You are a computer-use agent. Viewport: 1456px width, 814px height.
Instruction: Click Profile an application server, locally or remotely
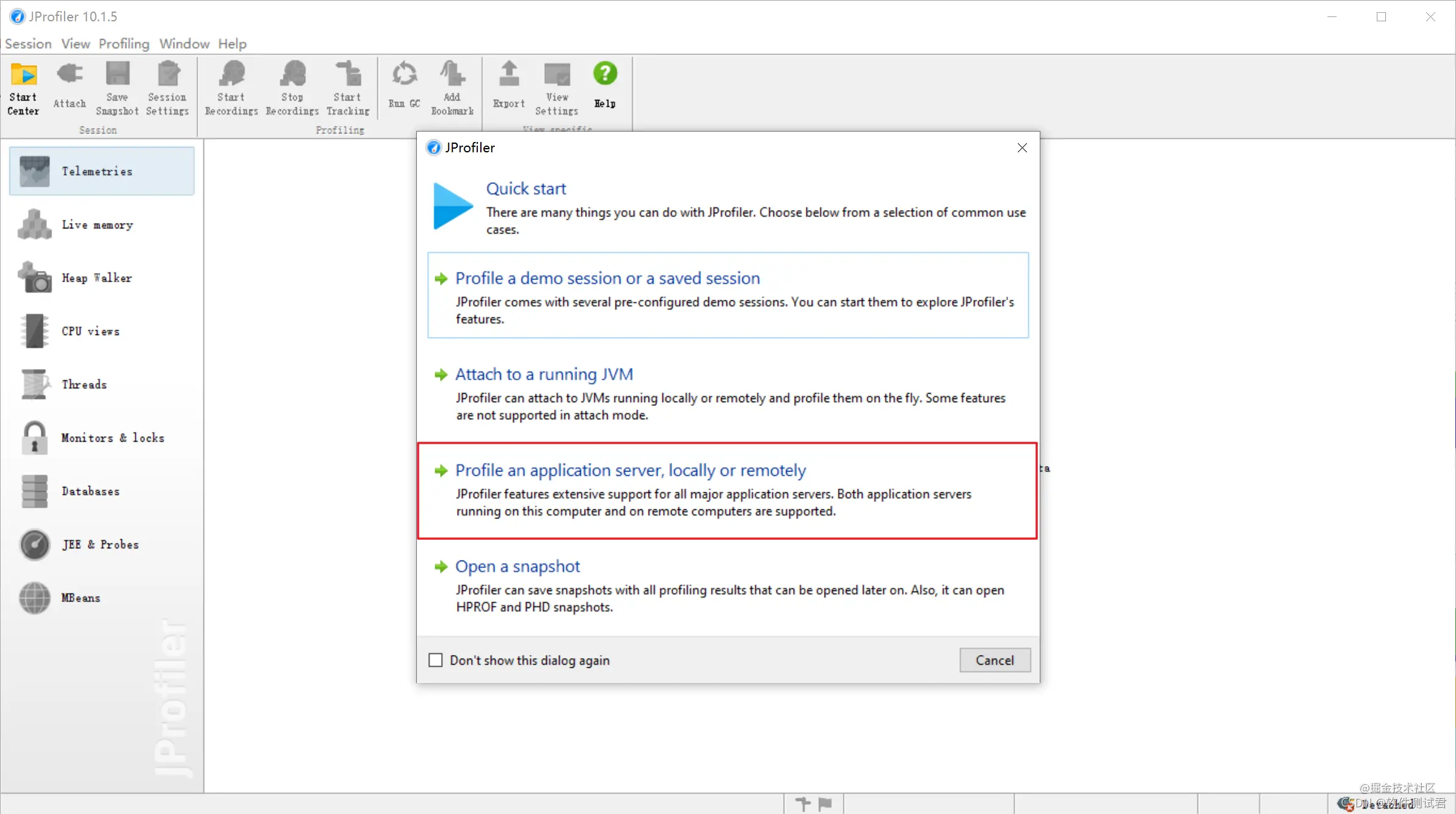[630, 470]
